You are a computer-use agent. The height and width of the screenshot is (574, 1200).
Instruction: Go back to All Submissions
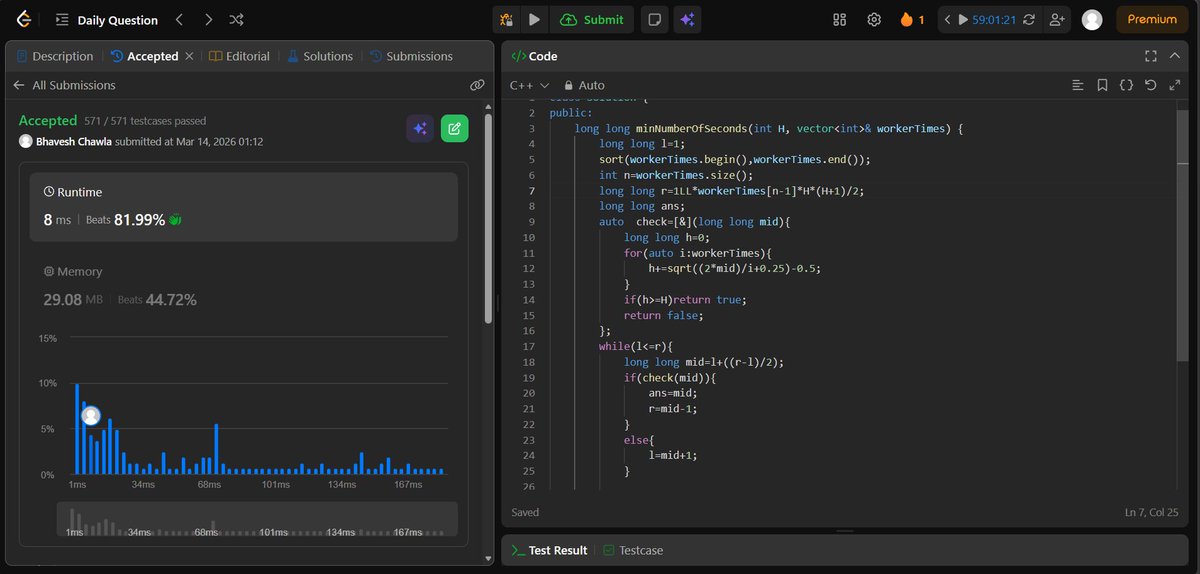64,85
